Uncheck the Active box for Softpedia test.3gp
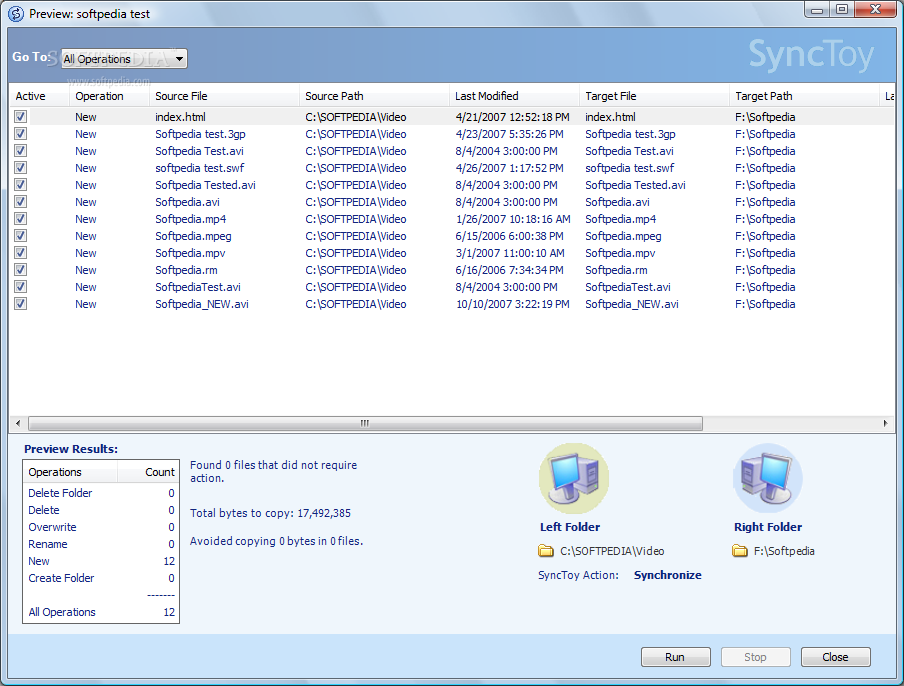The width and height of the screenshot is (904, 686). point(21,134)
